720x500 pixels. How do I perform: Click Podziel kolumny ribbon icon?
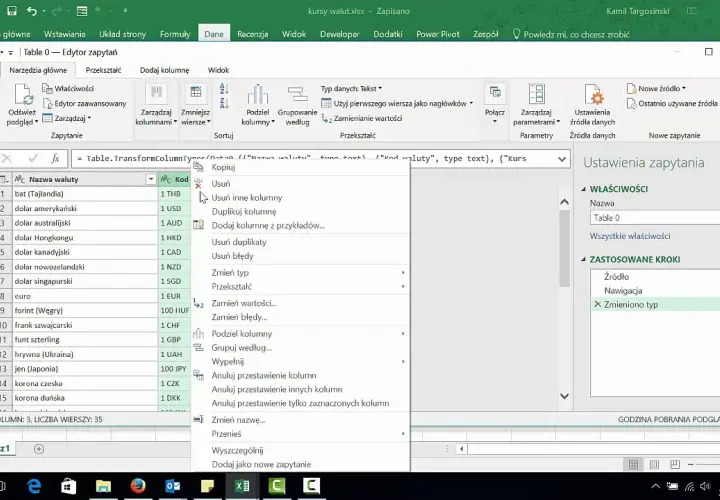(x=258, y=95)
